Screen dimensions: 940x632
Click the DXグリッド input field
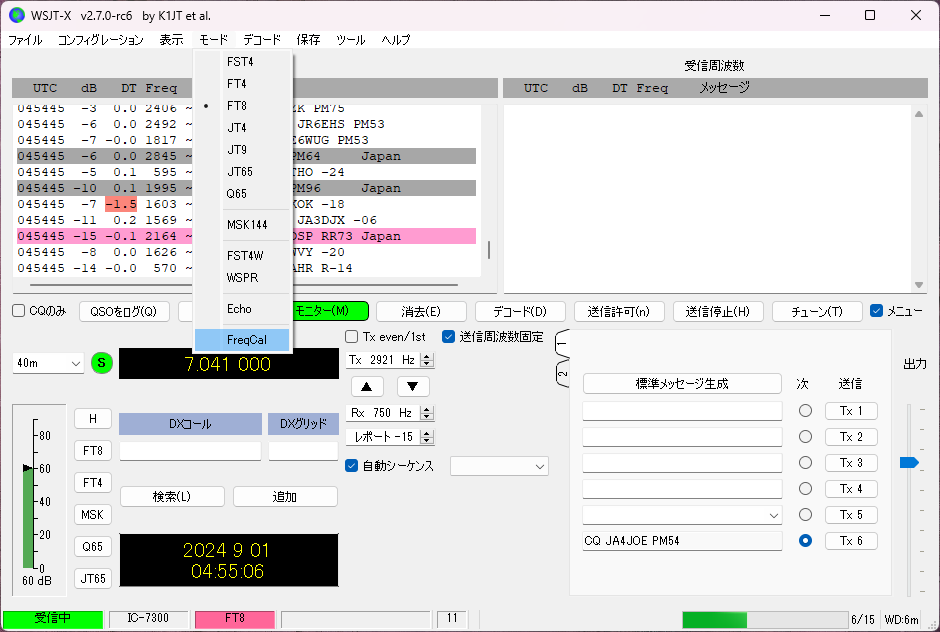click(303, 451)
